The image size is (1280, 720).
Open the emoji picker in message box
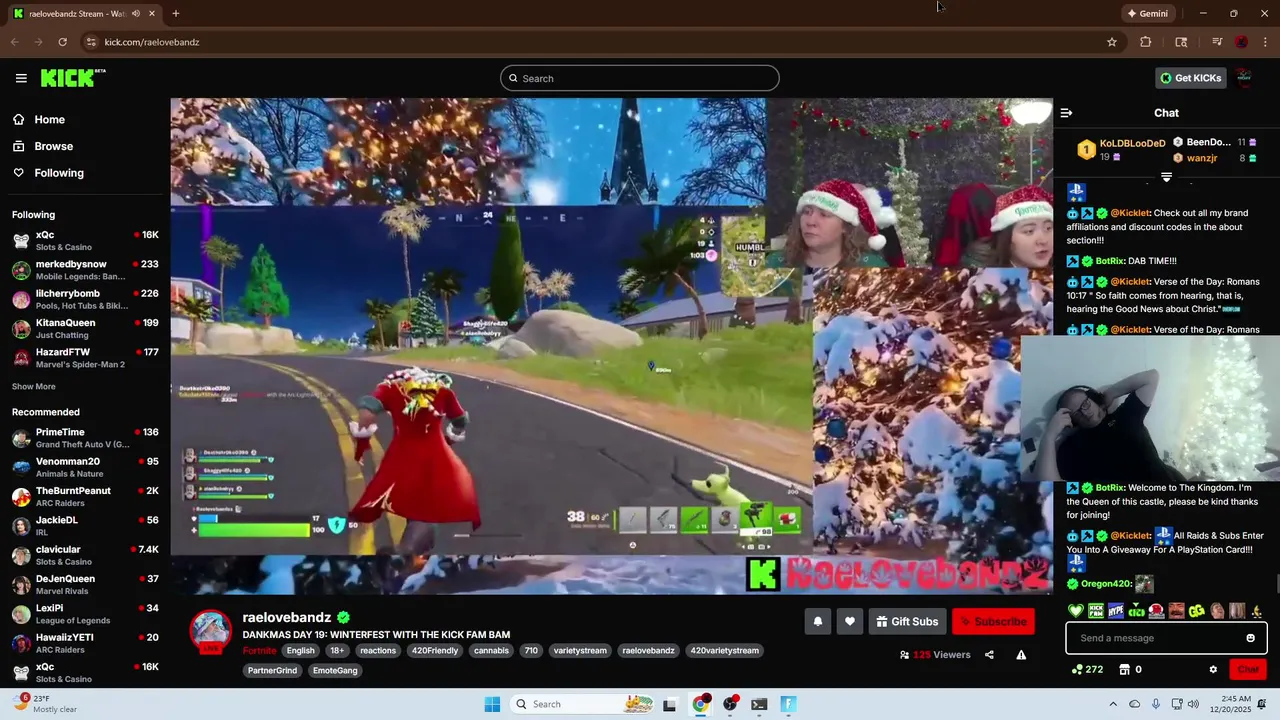click(x=1250, y=638)
